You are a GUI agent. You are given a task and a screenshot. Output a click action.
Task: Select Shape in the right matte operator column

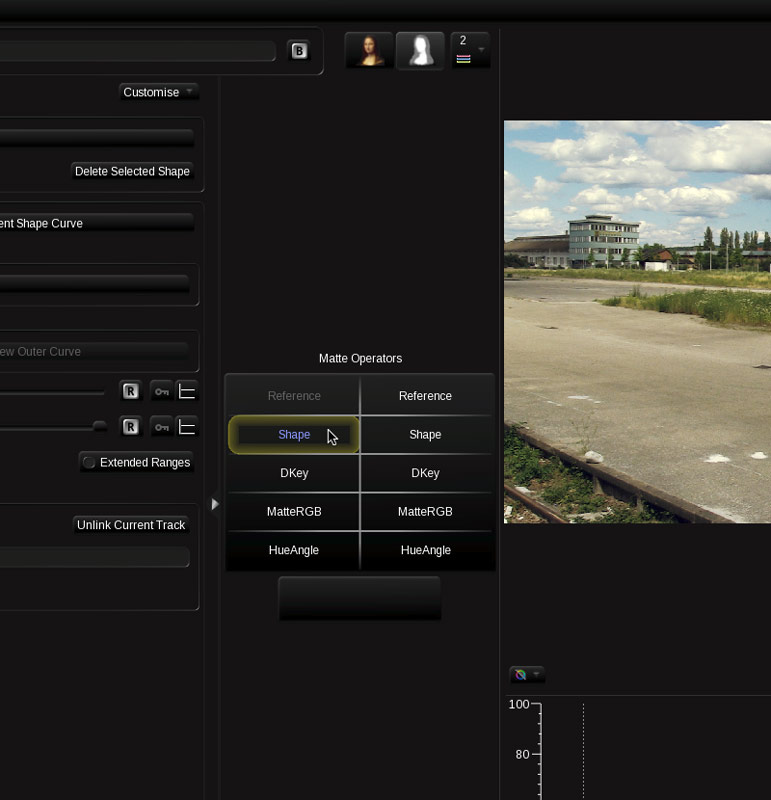[x=425, y=435]
